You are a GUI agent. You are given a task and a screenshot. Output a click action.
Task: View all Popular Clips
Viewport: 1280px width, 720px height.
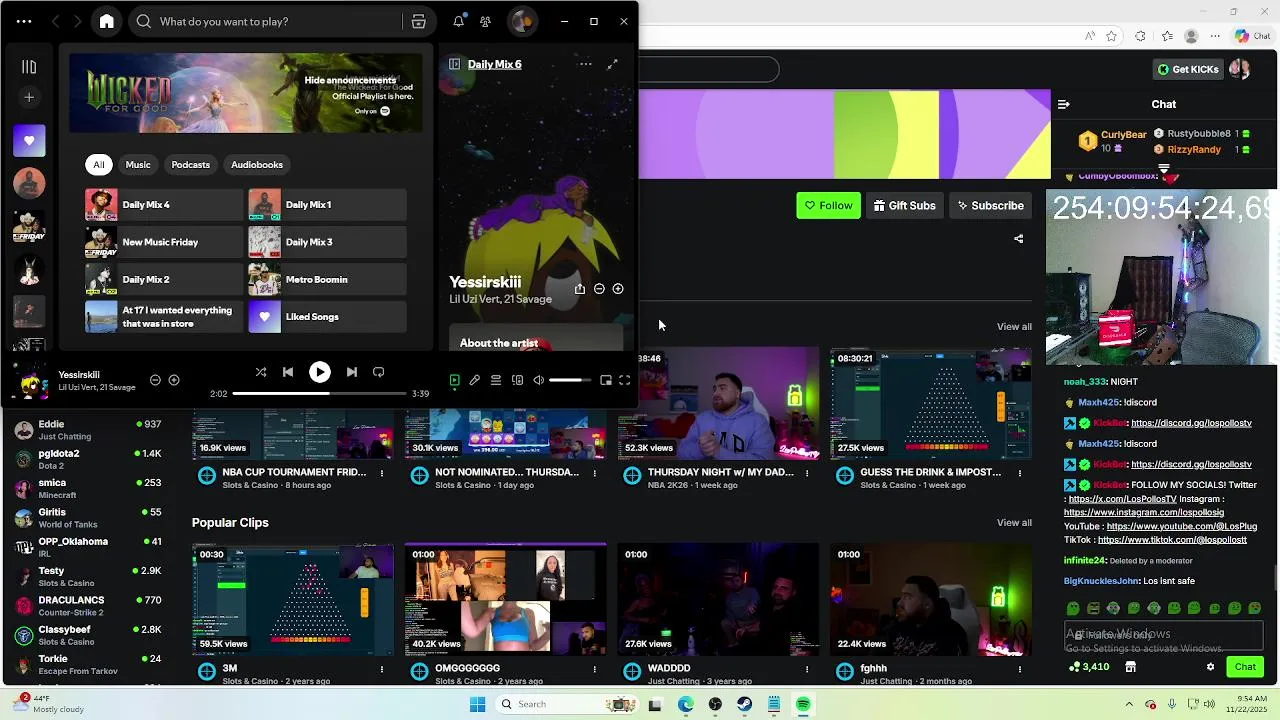1014,523
